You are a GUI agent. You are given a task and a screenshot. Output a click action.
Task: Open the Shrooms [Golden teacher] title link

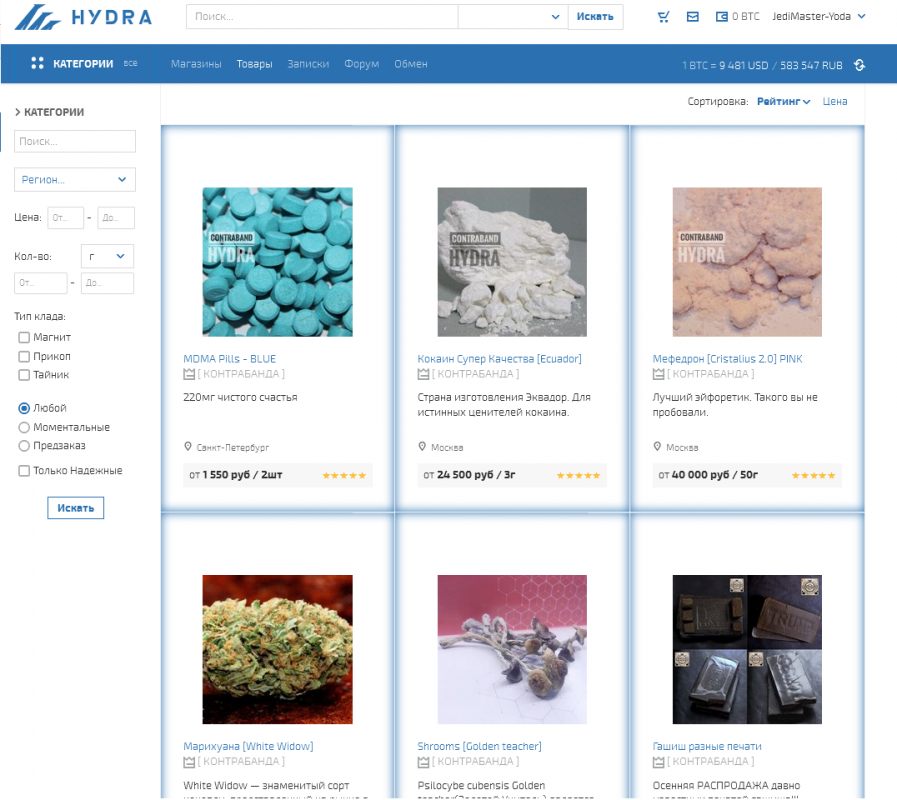pyautogui.click(x=479, y=746)
